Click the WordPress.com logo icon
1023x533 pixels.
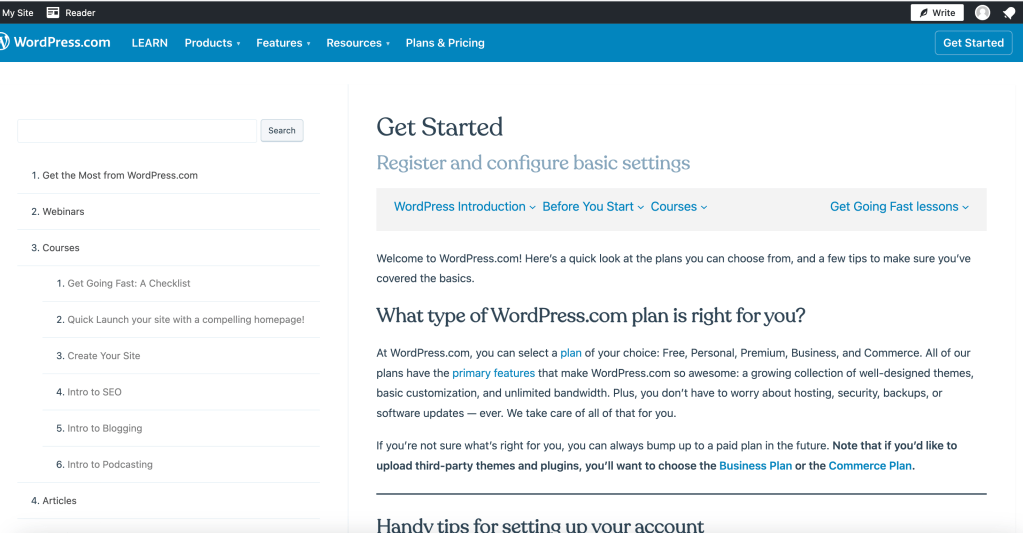tap(3, 43)
